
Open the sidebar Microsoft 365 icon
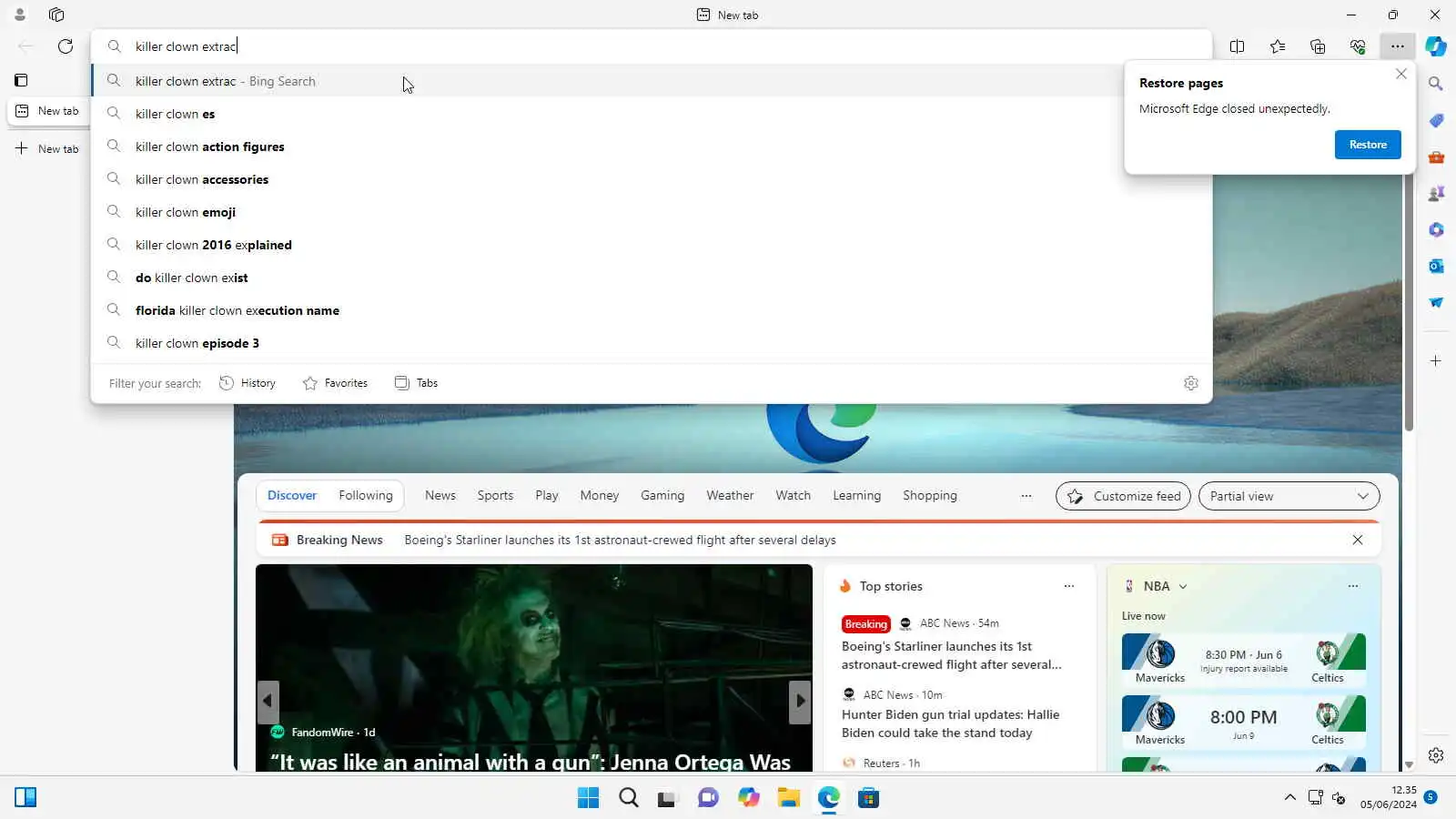click(1436, 229)
